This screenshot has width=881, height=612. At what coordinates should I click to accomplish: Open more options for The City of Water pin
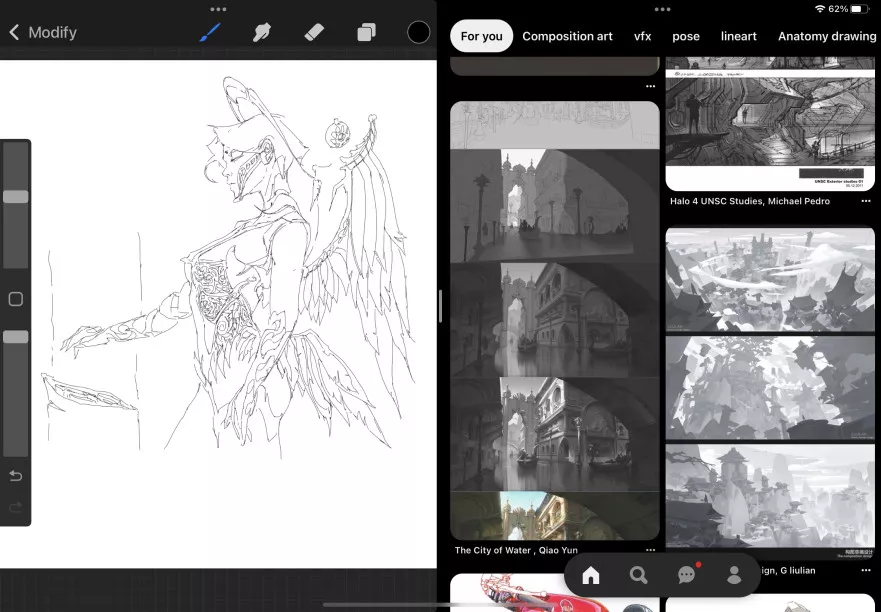click(x=650, y=550)
